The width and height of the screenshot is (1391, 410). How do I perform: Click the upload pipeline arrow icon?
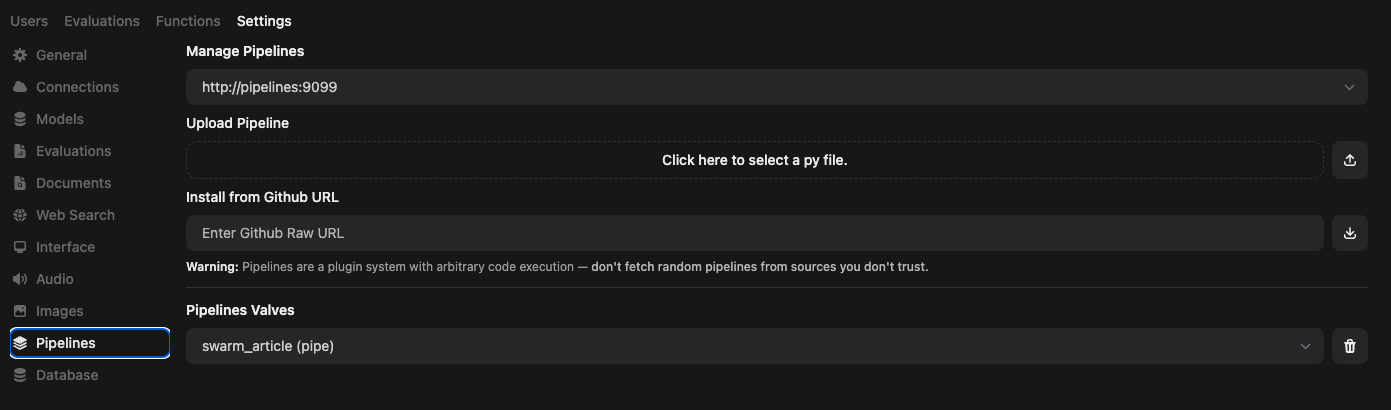pos(1349,160)
